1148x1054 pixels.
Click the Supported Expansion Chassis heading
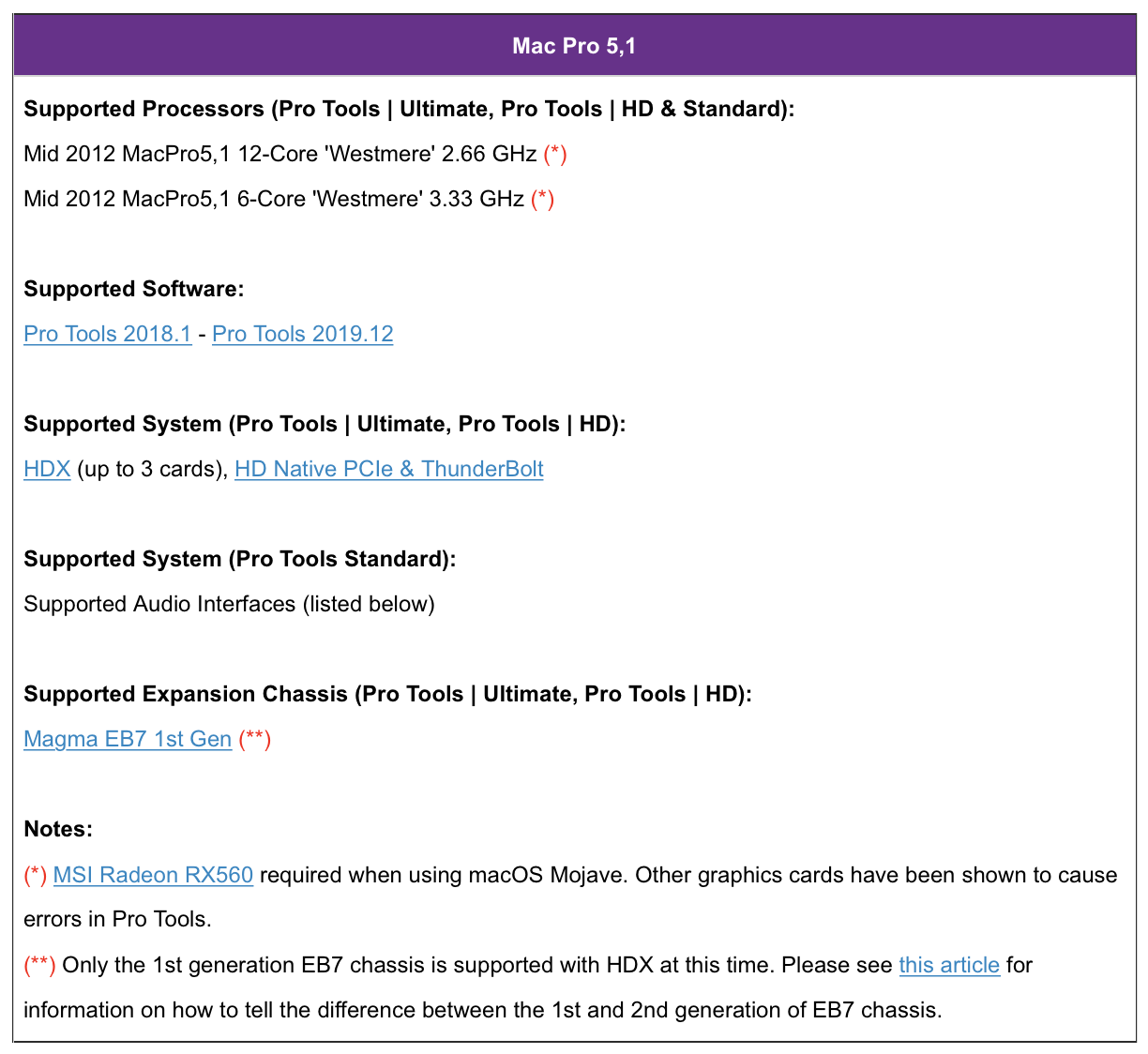coord(387,694)
